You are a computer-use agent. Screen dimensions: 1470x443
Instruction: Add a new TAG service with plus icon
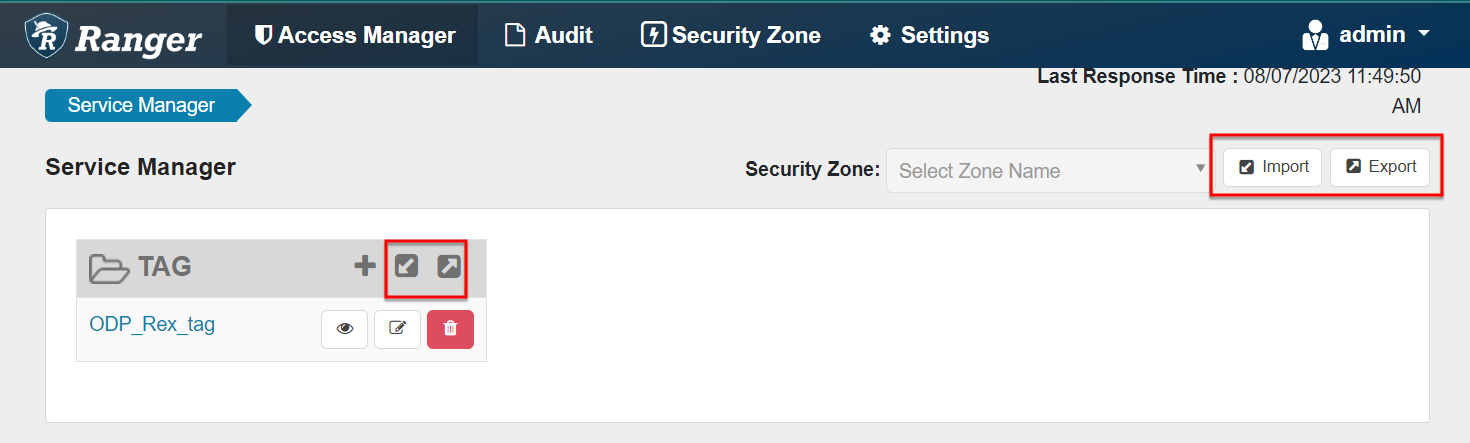point(365,266)
